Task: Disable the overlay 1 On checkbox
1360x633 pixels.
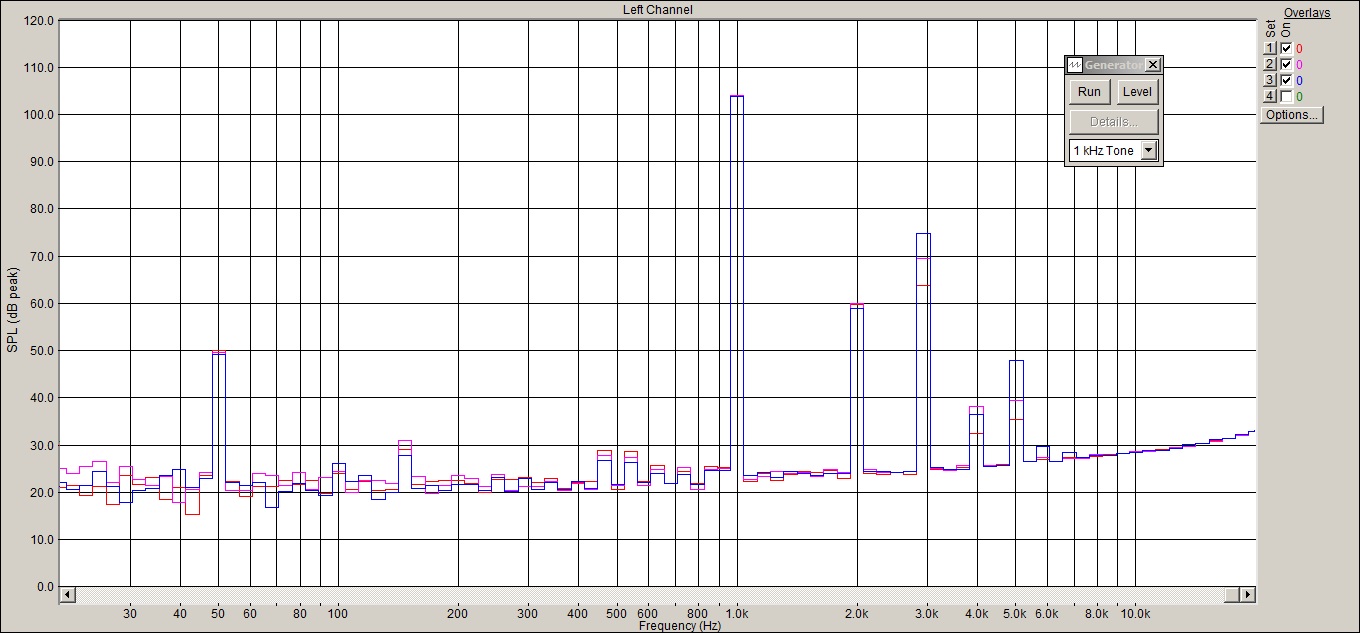Action: click(x=1286, y=48)
